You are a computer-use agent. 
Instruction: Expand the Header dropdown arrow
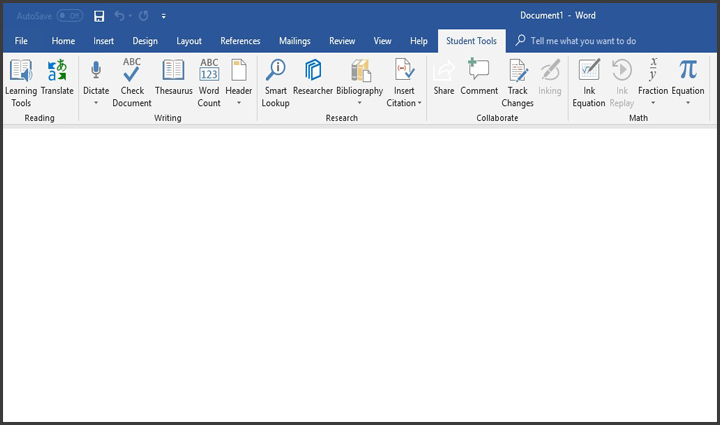coord(239,103)
